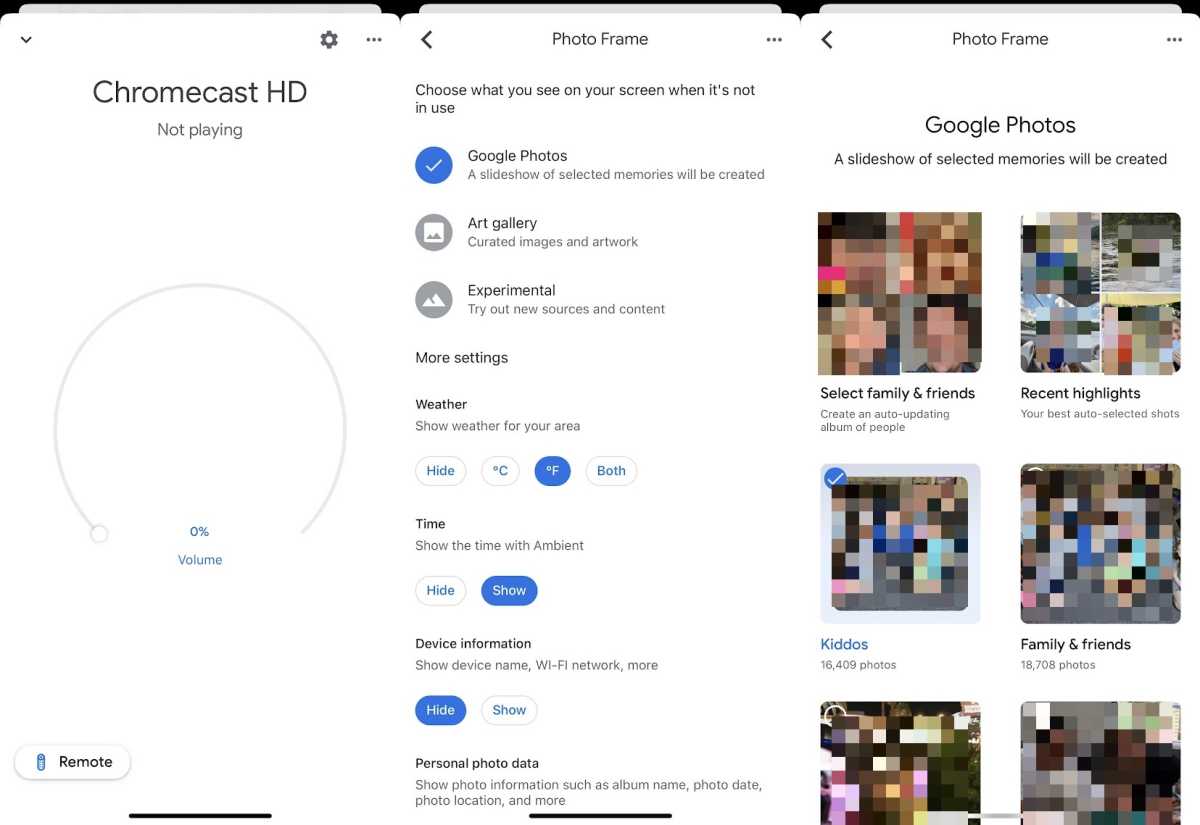Click the 18,708 photos count
This screenshot has height=825, width=1200.
(x=1058, y=665)
